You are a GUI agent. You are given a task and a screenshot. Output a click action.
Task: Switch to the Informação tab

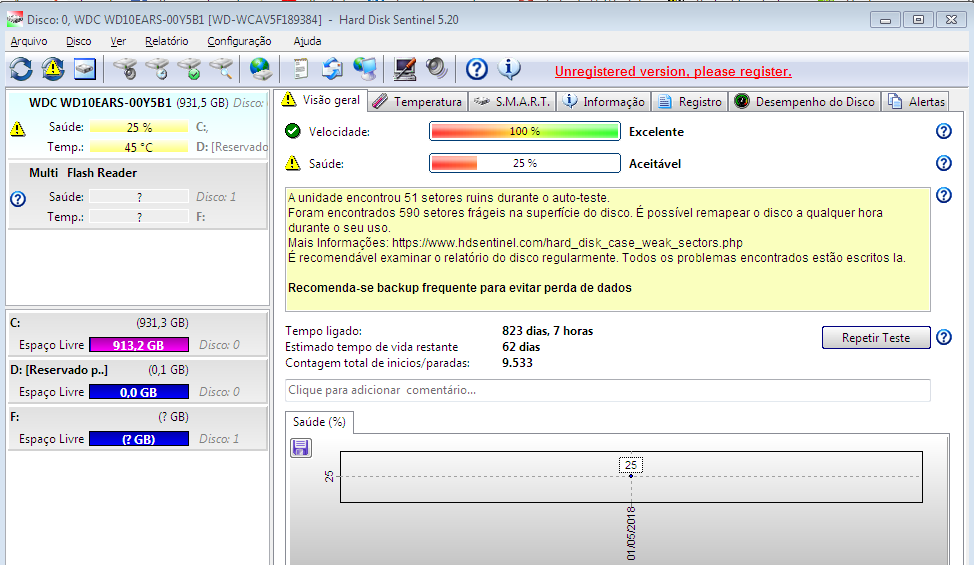coord(603,102)
